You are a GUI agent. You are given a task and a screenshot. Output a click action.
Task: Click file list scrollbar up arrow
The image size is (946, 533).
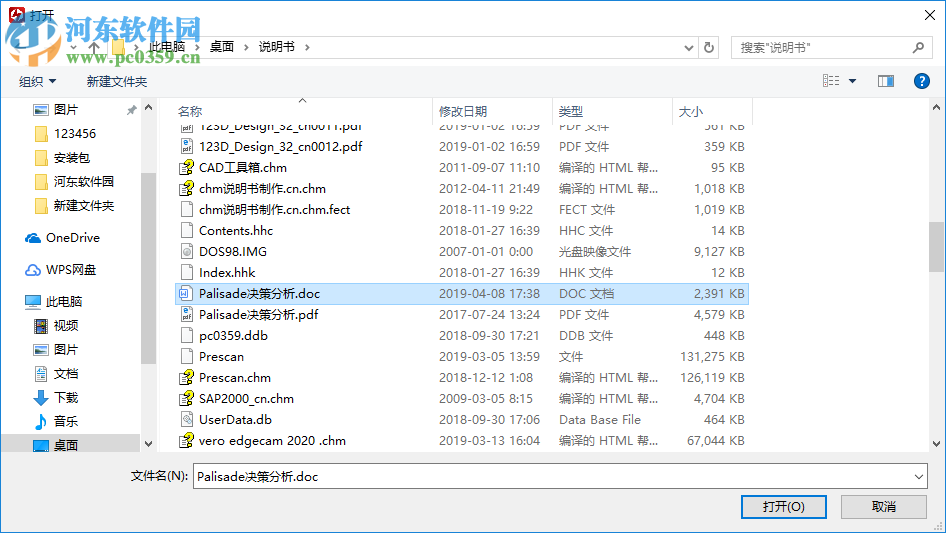(x=936, y=107)
